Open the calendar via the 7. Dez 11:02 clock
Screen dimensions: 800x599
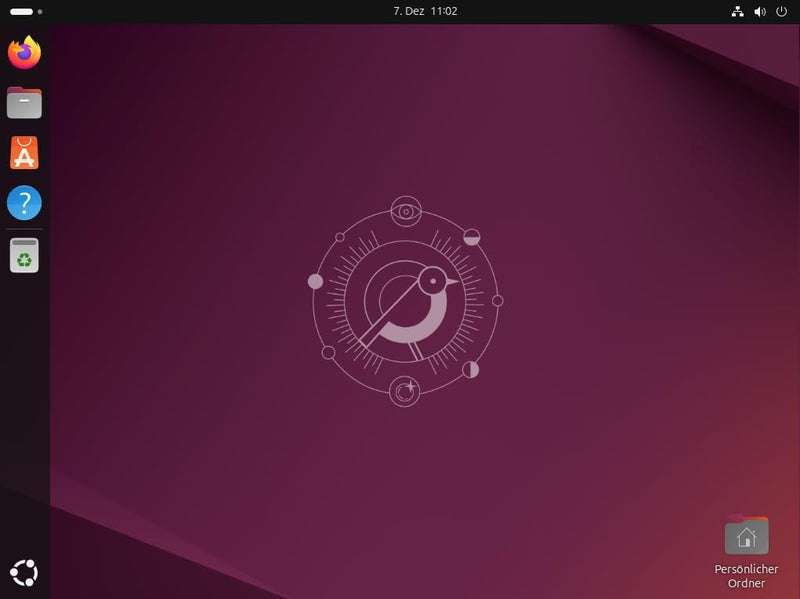(425, 11)
